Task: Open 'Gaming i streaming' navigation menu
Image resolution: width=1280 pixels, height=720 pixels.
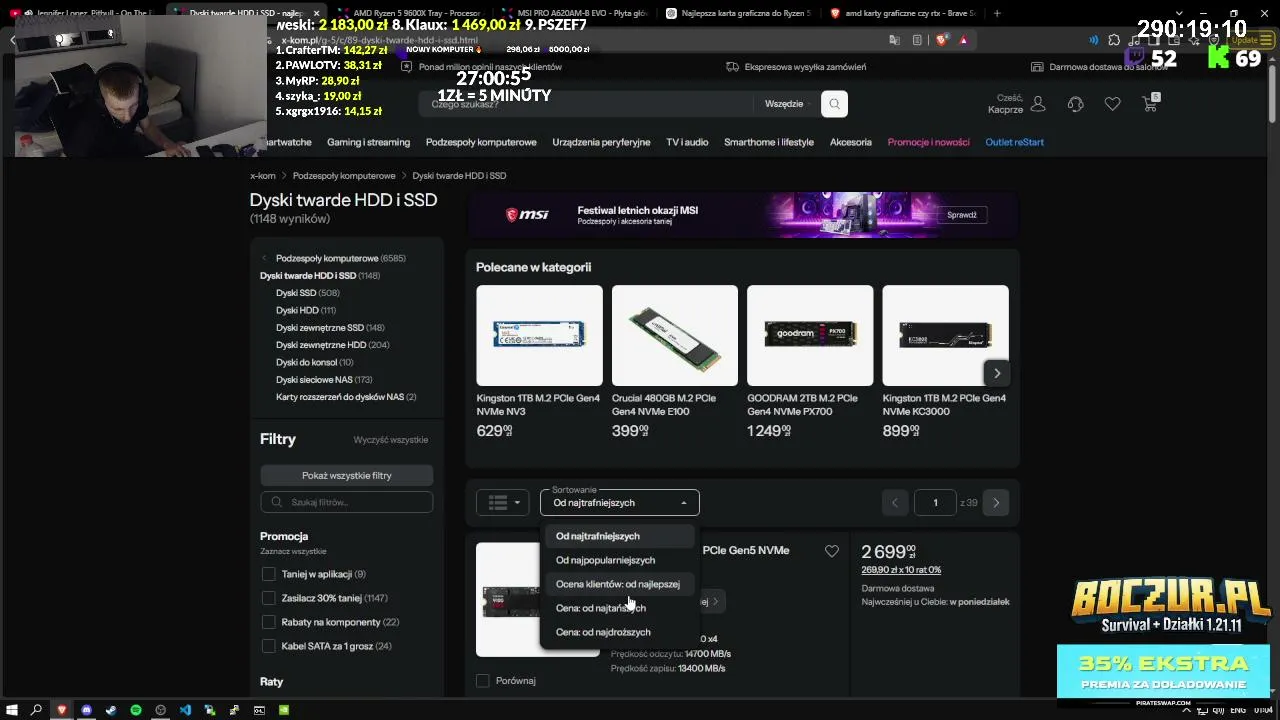Action: 368,142
